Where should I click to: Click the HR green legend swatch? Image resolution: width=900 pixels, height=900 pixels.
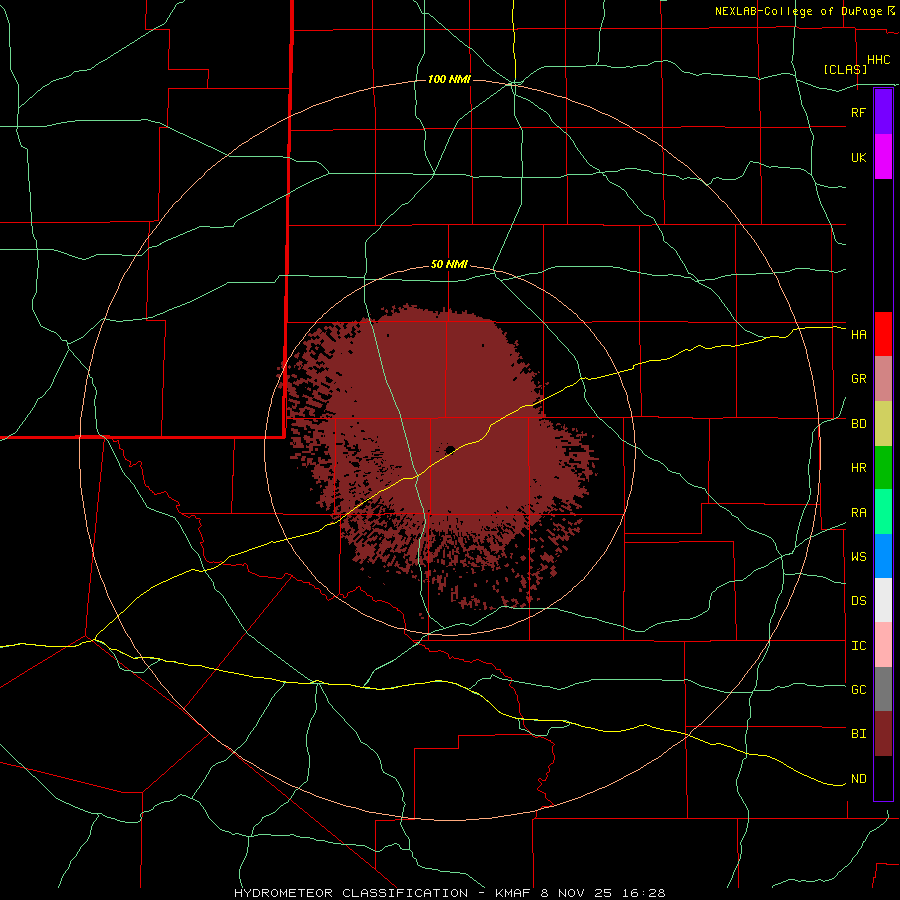pos(883,468)
